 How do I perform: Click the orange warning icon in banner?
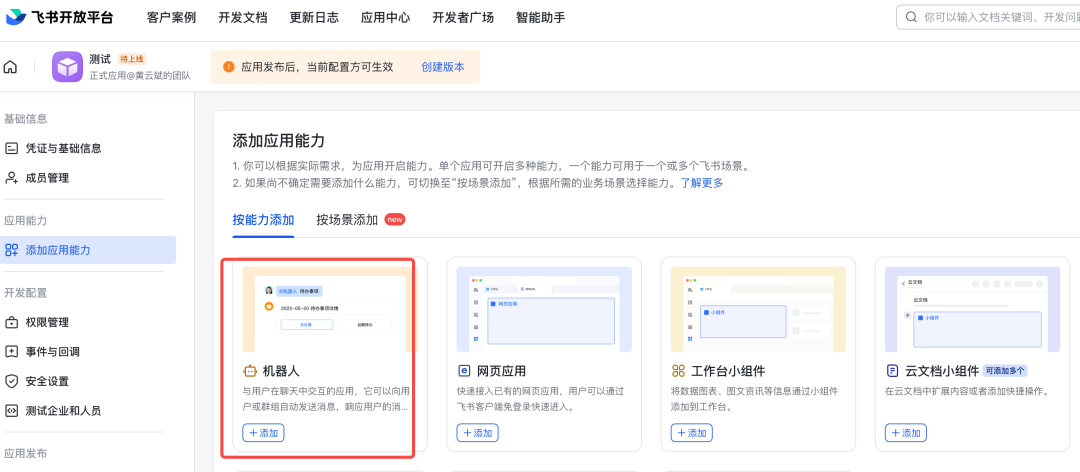(229, 67)
